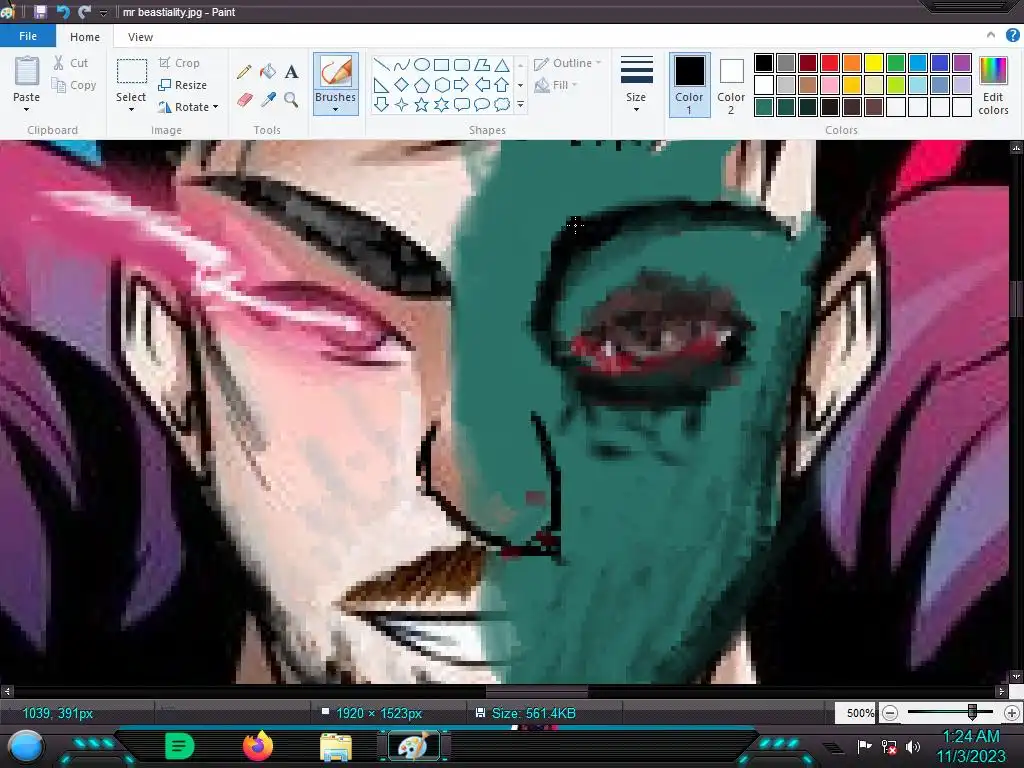The width and height of the screenshot is (1024, 768).
Task: Click the Copy button
Action: (74, 85)
